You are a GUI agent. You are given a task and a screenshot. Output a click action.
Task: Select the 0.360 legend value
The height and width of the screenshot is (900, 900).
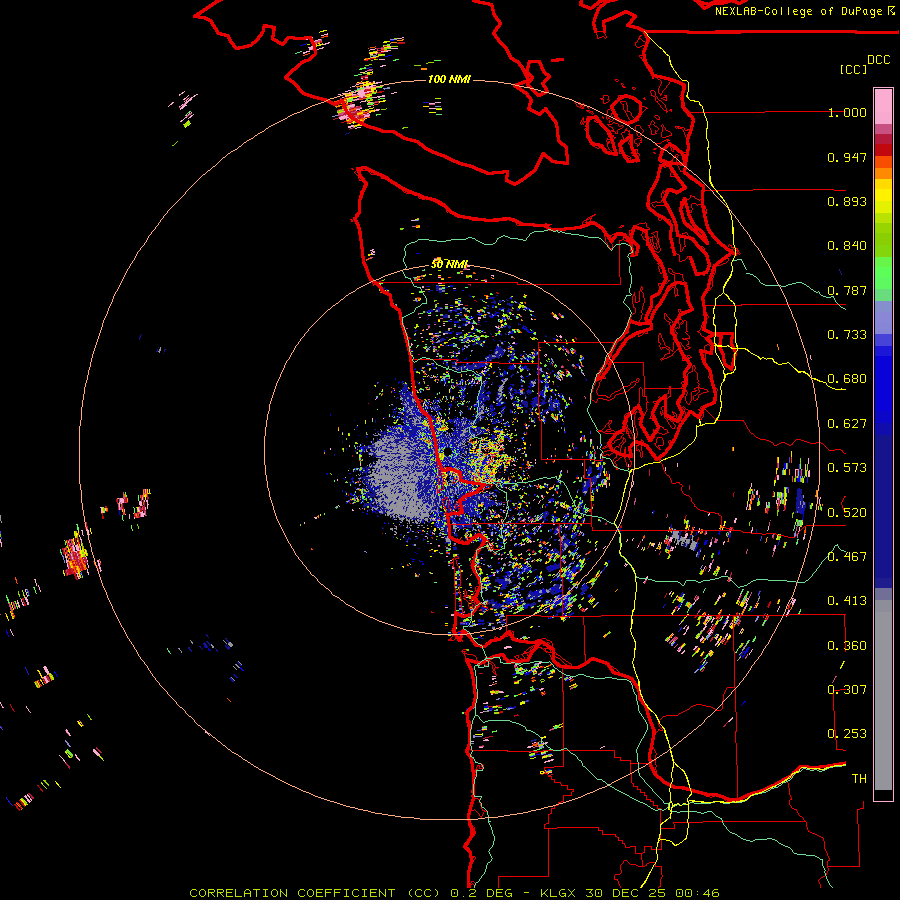[x=847, y=646]
